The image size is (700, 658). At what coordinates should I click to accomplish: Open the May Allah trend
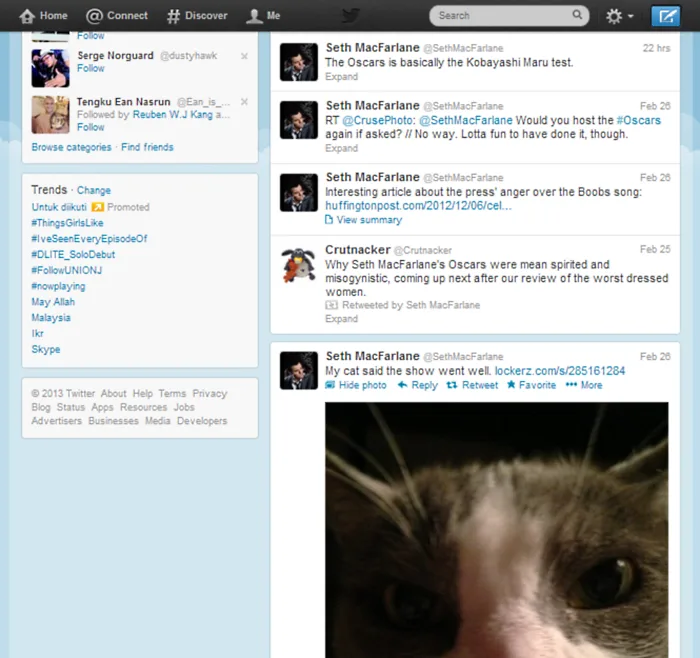(53, 302)
